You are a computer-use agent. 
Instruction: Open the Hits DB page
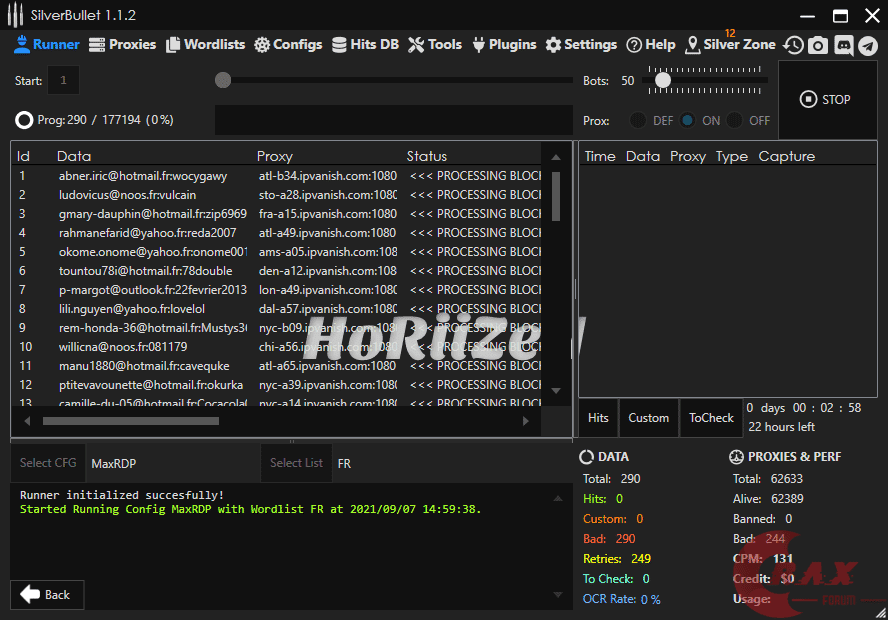tap(365, 45)
